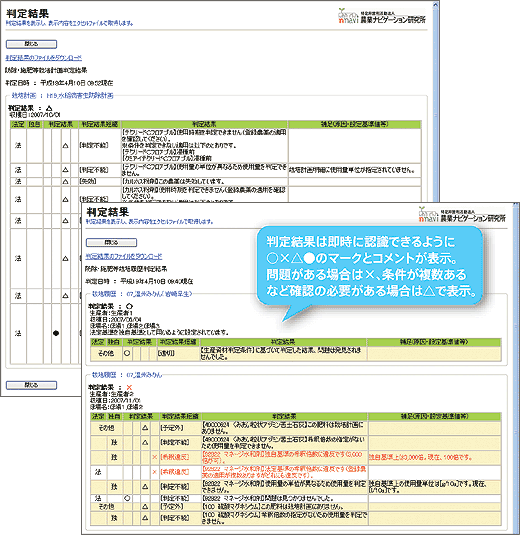Click the 判定日時 09:40現在 line in front window
The width and height of the screenshot is (520, 535).
139,281
